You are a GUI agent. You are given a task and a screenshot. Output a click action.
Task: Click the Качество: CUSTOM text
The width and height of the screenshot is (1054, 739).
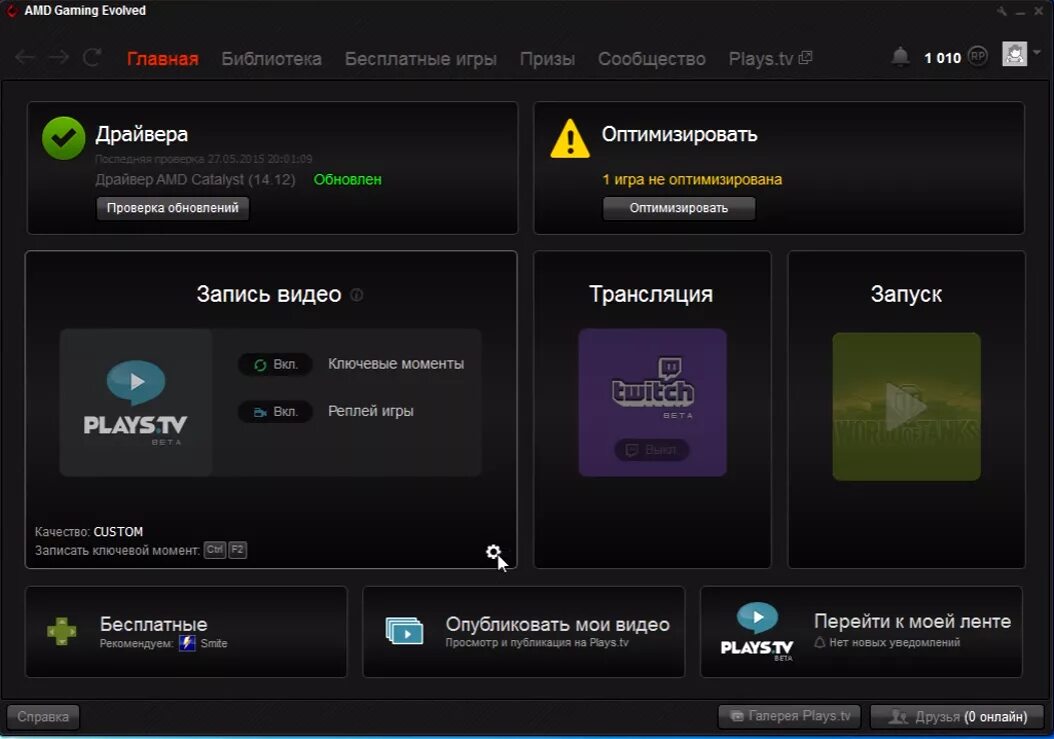[x=89, y=532]
